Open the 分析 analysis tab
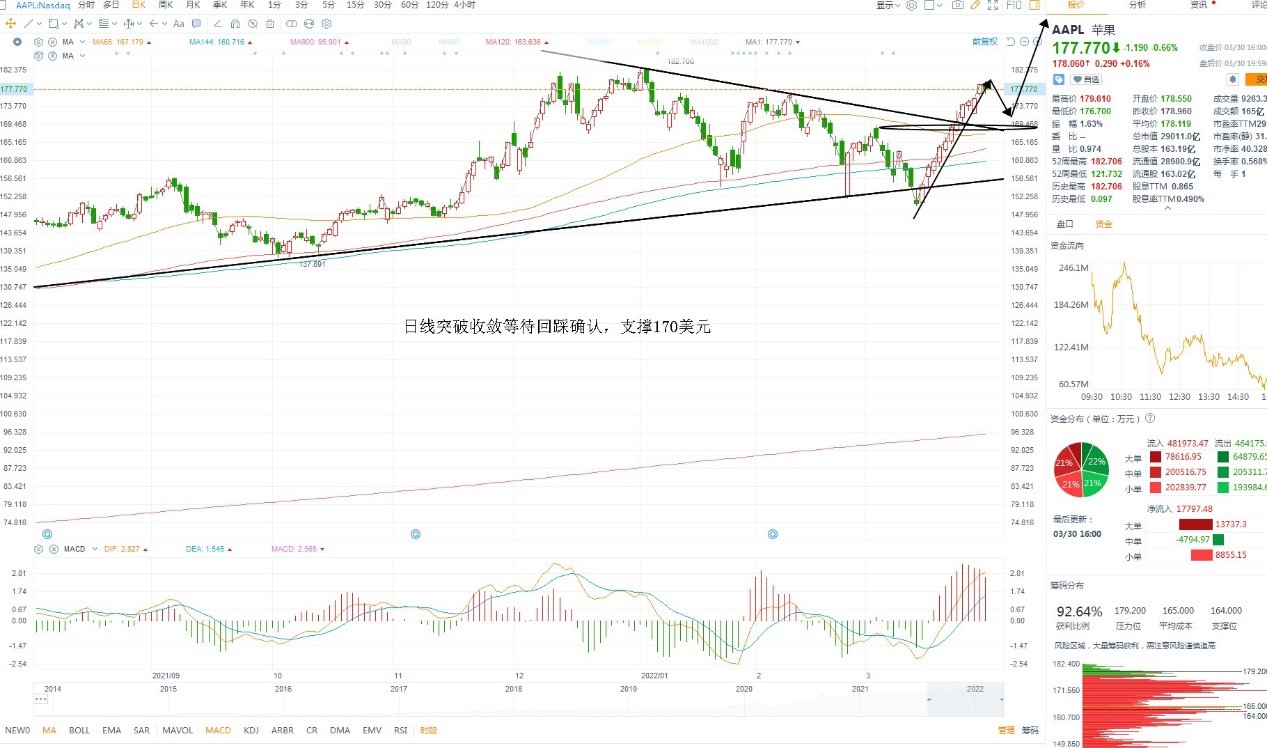The height and width of the screenshot is (748, 1267). click(x=1138, y=5)
